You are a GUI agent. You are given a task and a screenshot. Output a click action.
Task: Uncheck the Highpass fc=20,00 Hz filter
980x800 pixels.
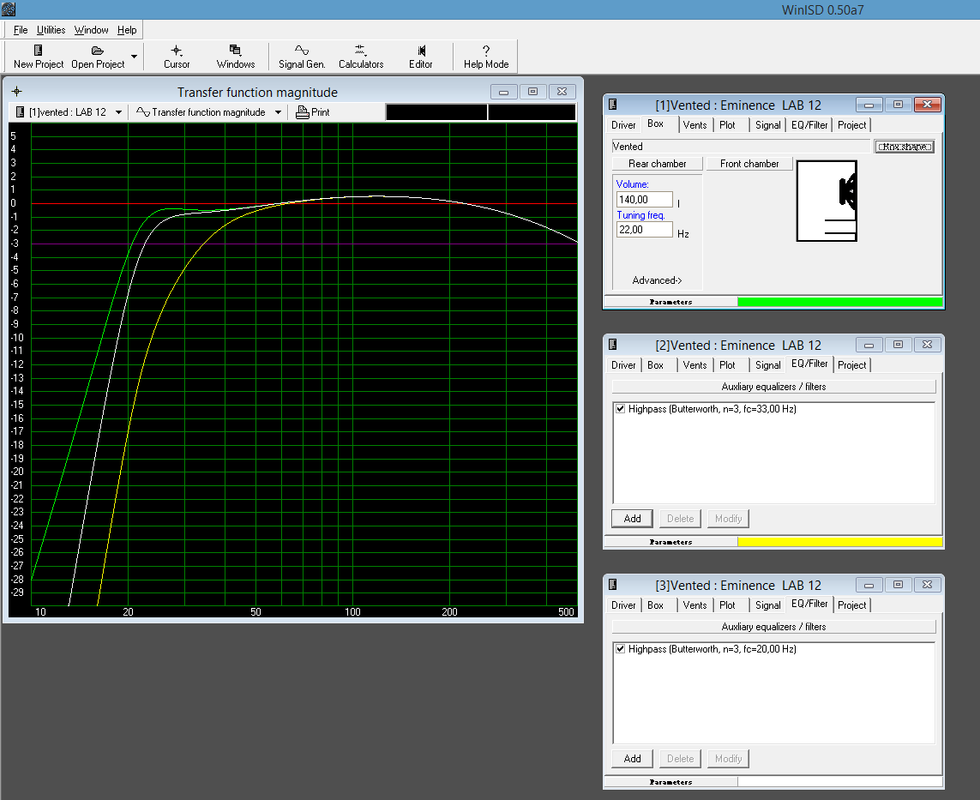620,649
